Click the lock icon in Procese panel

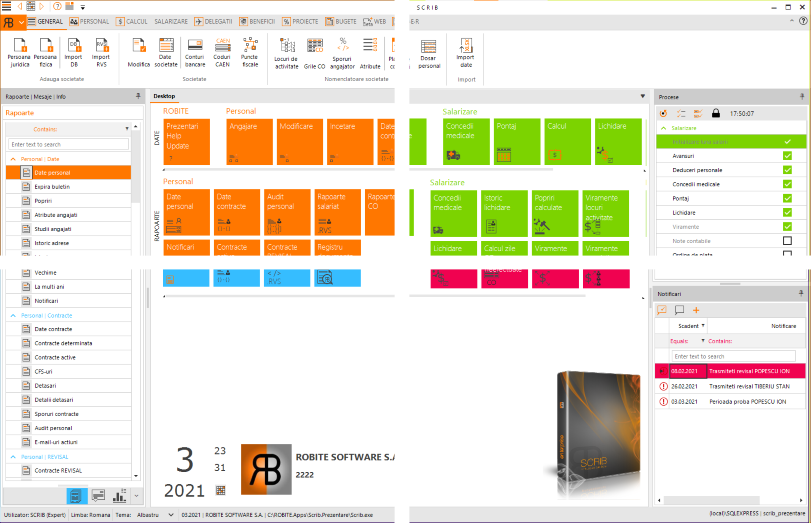[x=715, y=113]
